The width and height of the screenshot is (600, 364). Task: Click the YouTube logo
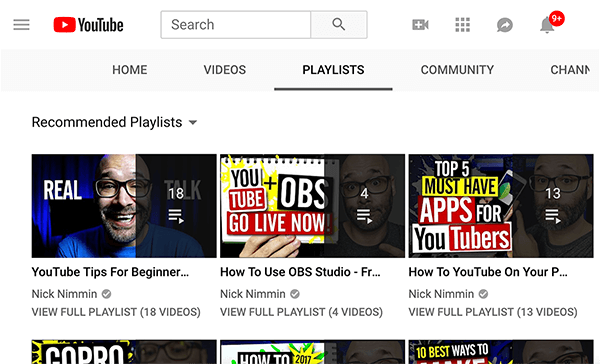coord(88,25)
